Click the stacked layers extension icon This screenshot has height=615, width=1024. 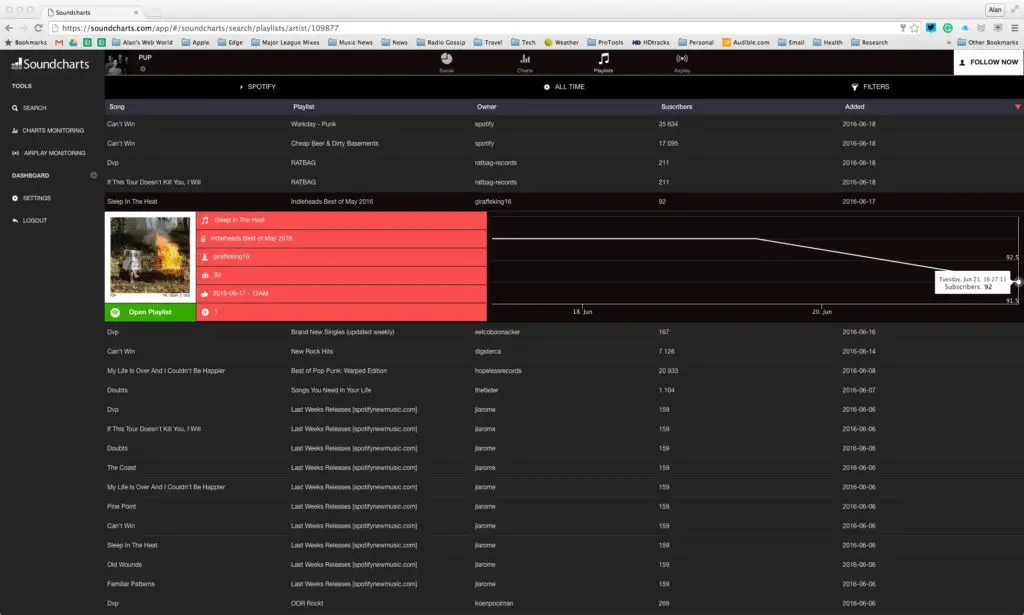point(981,28)
